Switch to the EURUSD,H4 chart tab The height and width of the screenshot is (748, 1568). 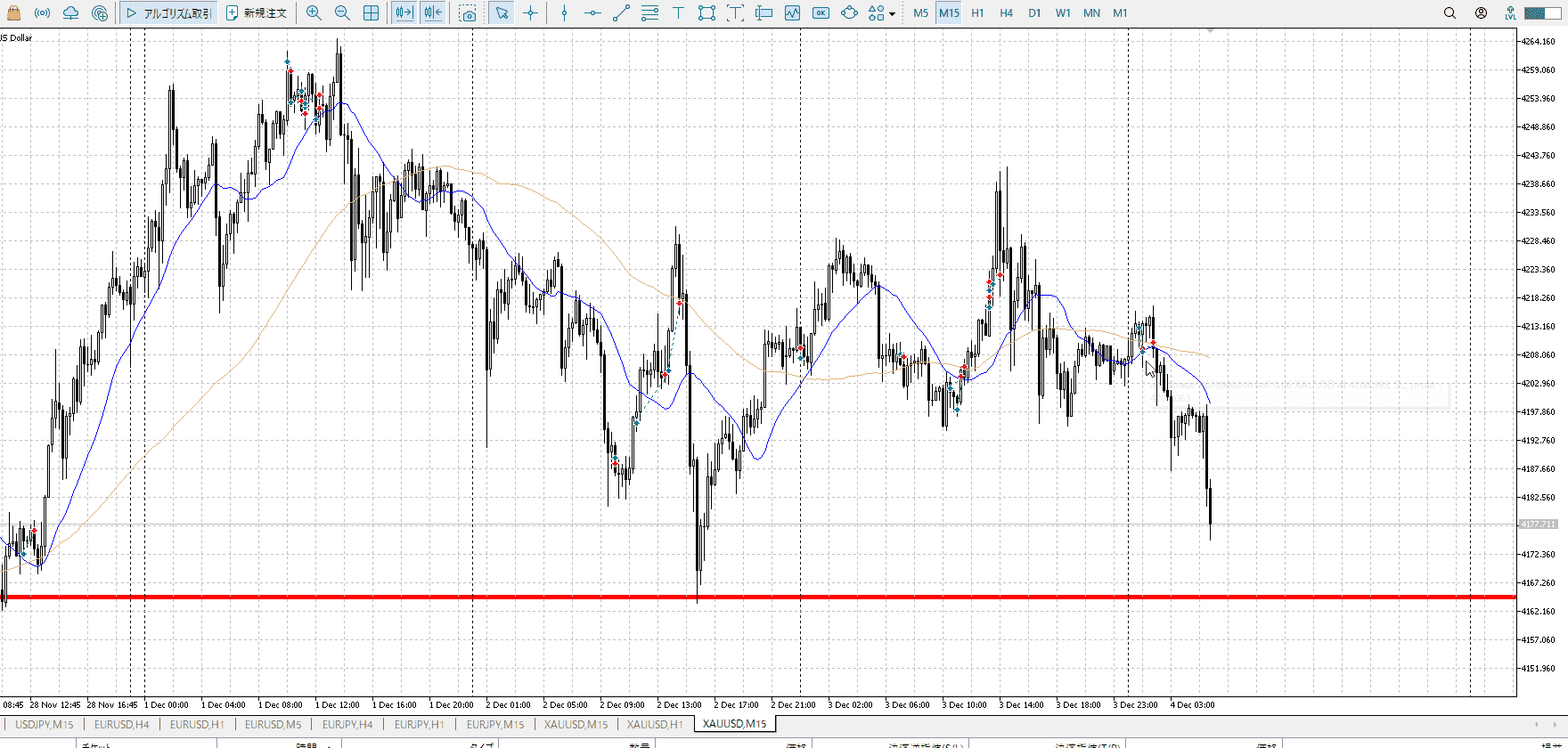(x=122, y=724)
